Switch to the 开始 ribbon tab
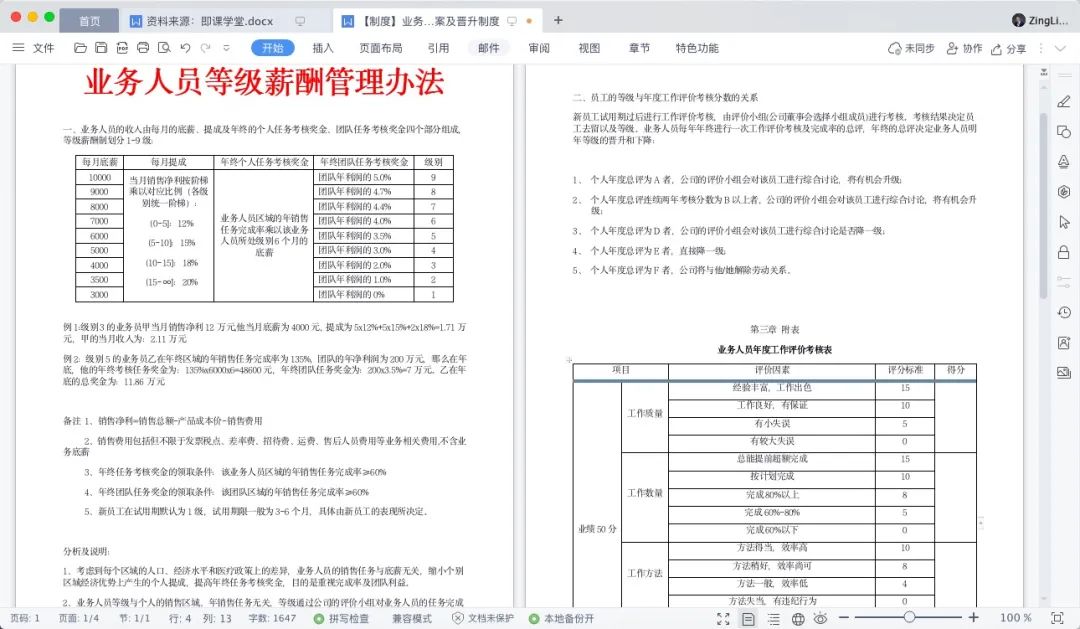 273,48
